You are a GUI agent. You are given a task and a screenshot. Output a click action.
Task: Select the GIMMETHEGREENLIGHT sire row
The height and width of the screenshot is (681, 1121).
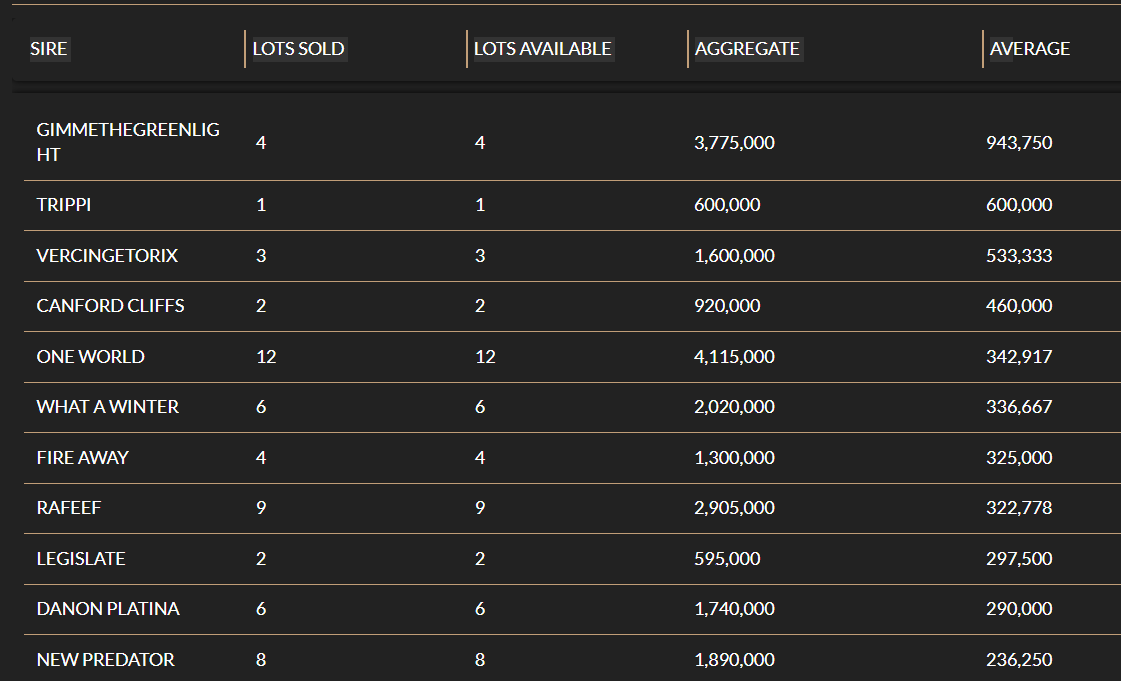point(572,142)
